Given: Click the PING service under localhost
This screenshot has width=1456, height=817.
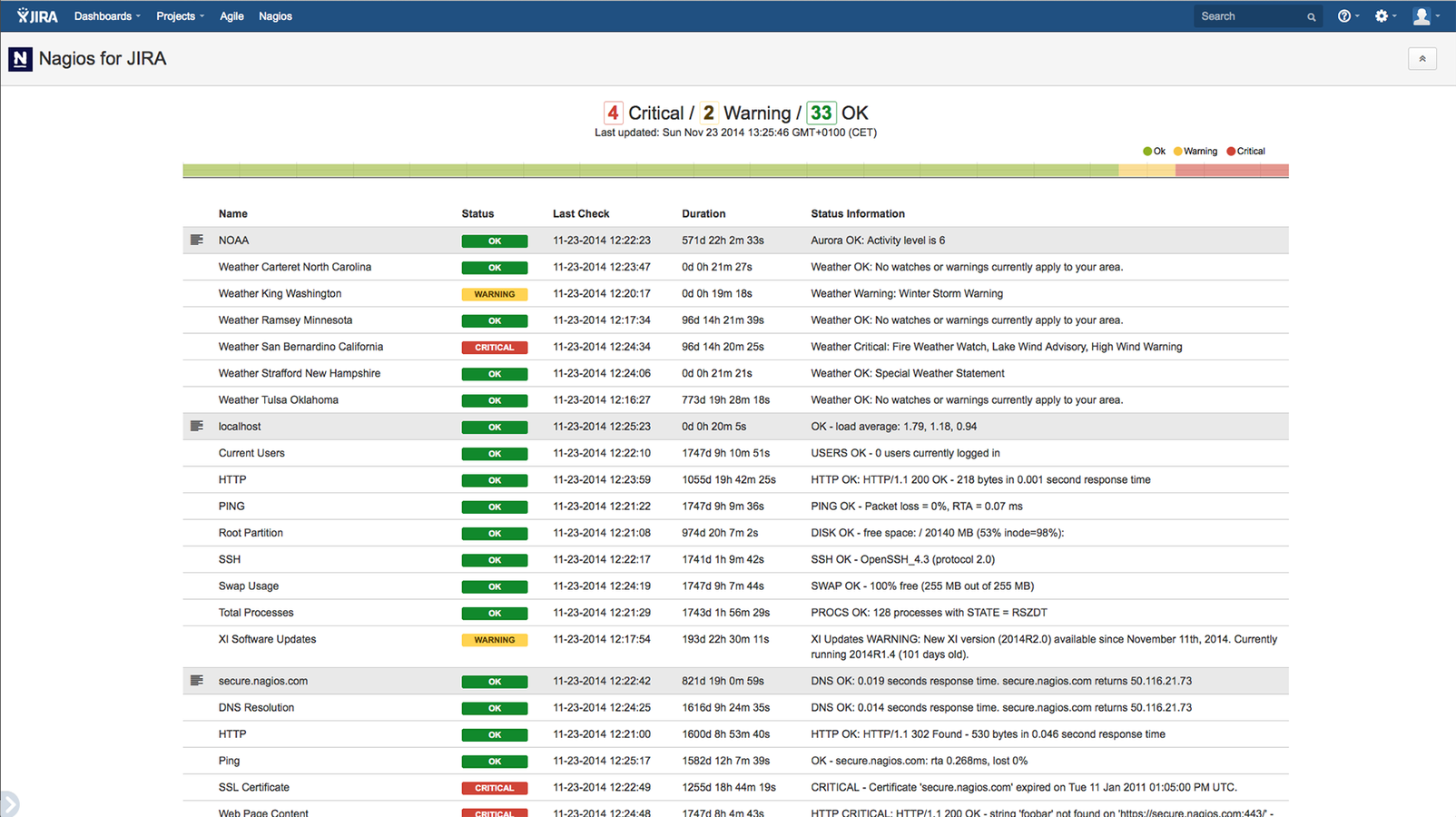Looking at the screenshot, I should tap(231, 507).
